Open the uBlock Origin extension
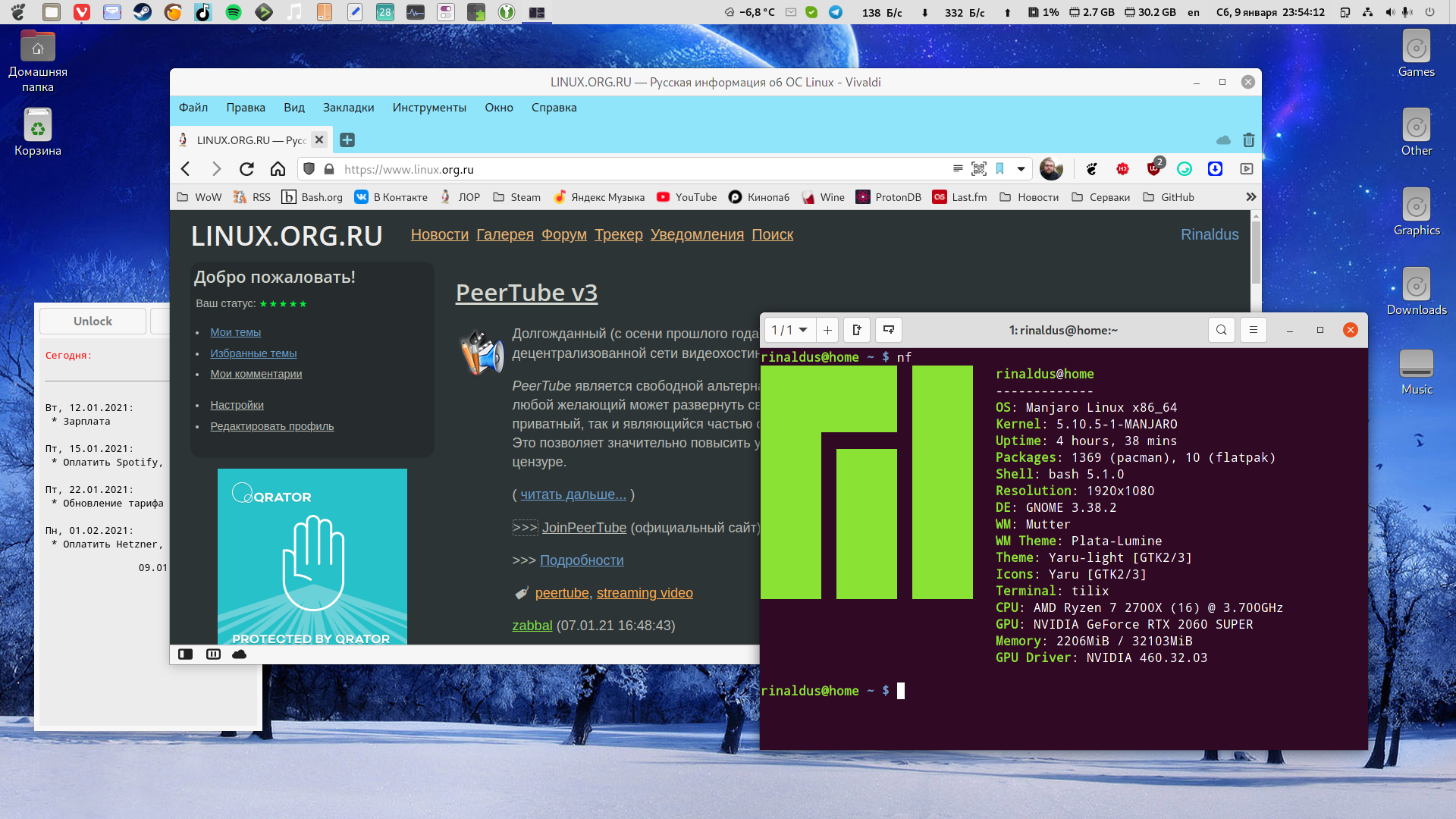The height and width of the screenshot is (819, 1456). click(1154, 168)
